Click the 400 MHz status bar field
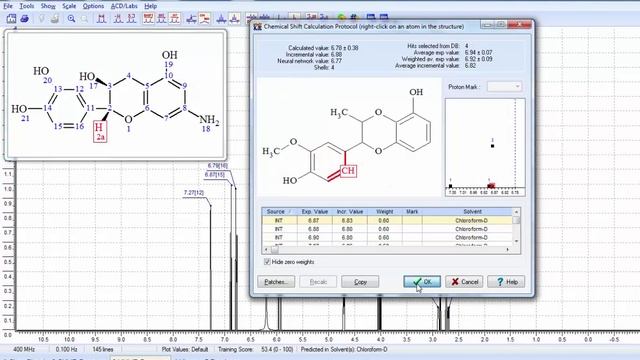This screenshot has height=360, width=640. coord(24,349)
